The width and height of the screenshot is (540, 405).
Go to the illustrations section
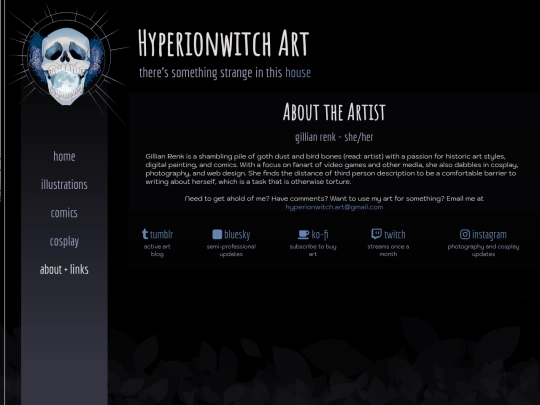click(x=64, y=184)
